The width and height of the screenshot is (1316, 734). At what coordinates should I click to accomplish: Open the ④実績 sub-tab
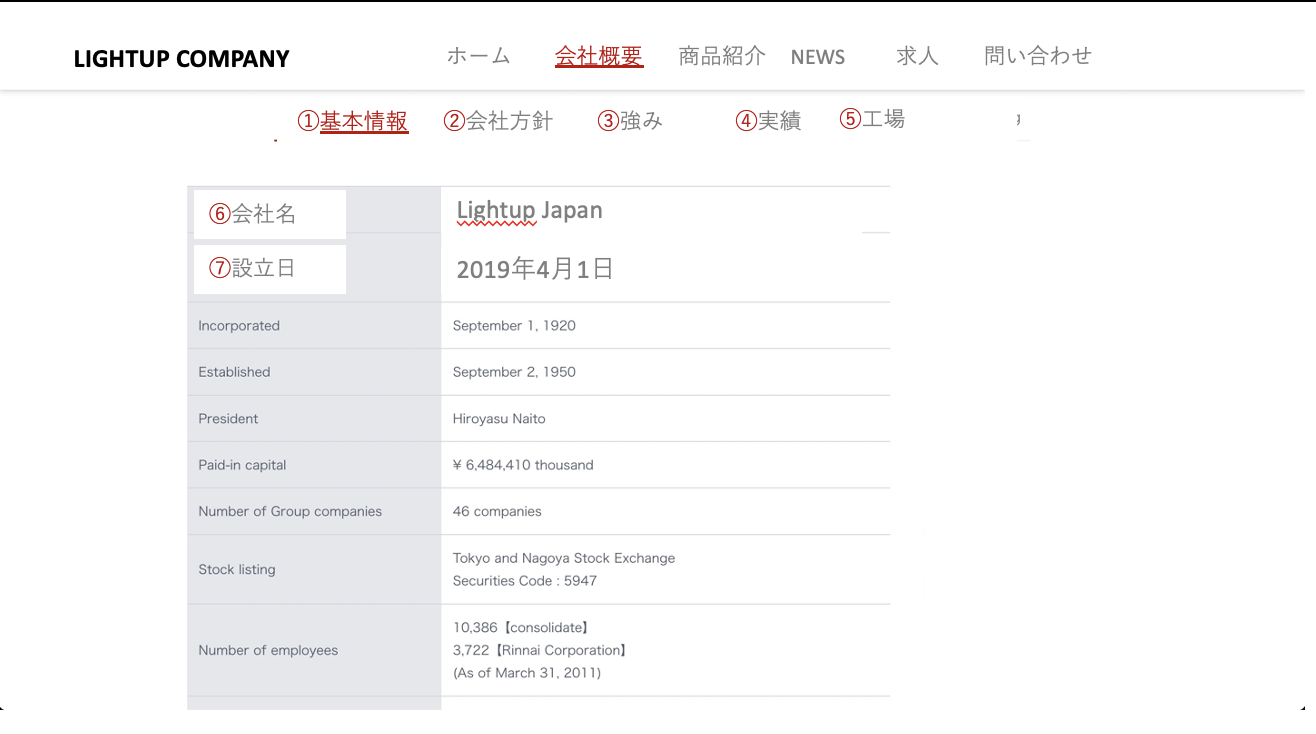coord(768,121)
